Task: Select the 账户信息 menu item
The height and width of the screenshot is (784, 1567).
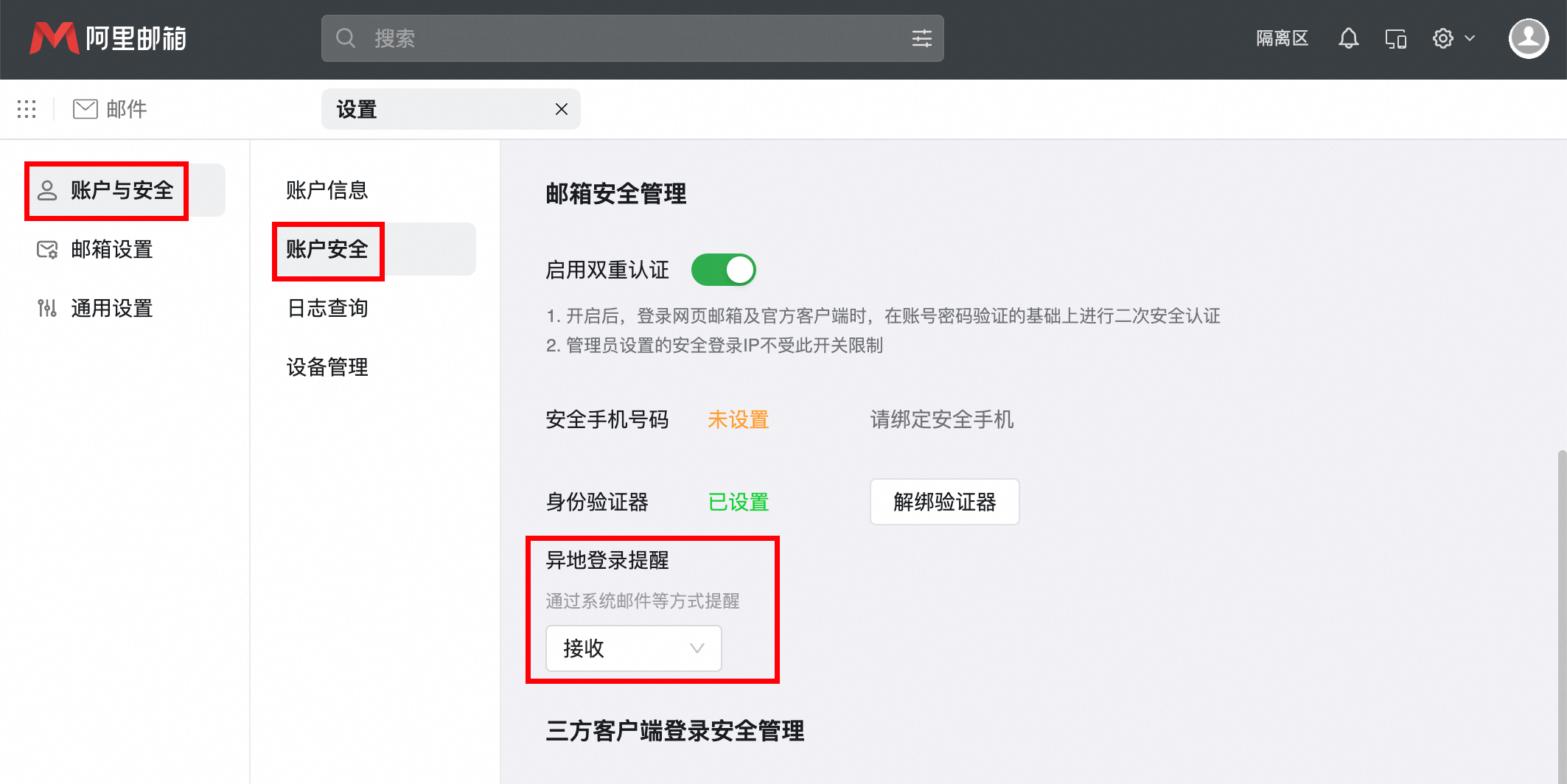Action: pyautogui.click(x=327, y=190)
